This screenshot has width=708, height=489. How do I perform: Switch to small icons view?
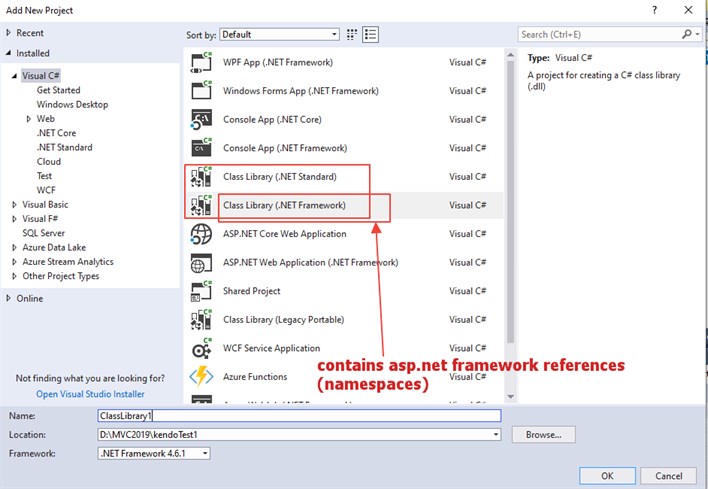[x=352, y=34]
